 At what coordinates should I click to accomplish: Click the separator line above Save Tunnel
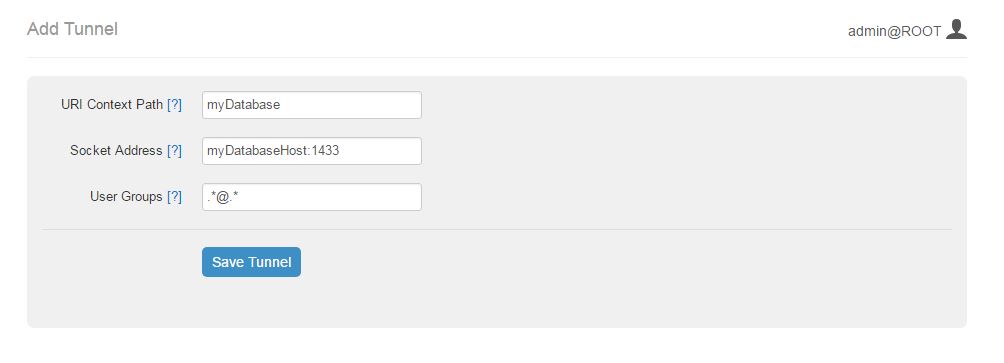pyautogui.click(x=497, y=229)
